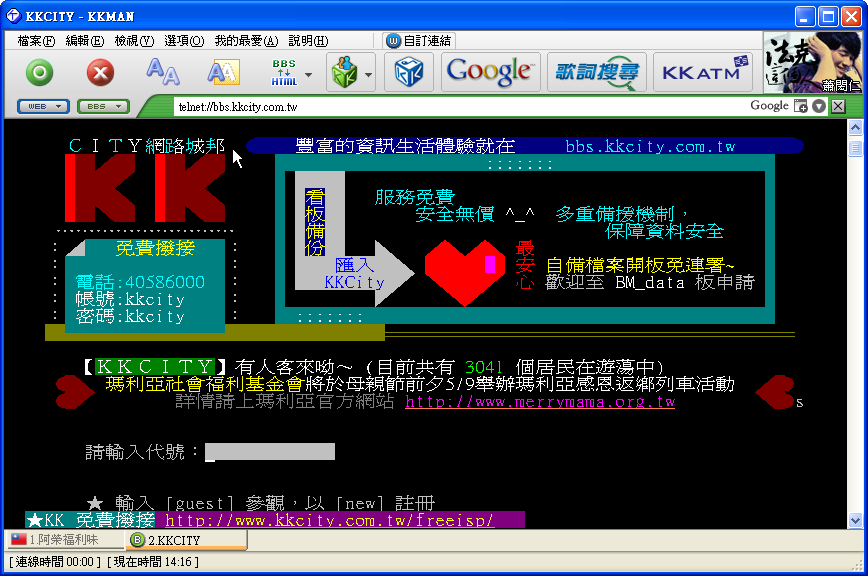Viewport: 868px width, 576px height.
Task: Click the 歡迎至 BM_data 板申請 text
Action: [650, 282]
